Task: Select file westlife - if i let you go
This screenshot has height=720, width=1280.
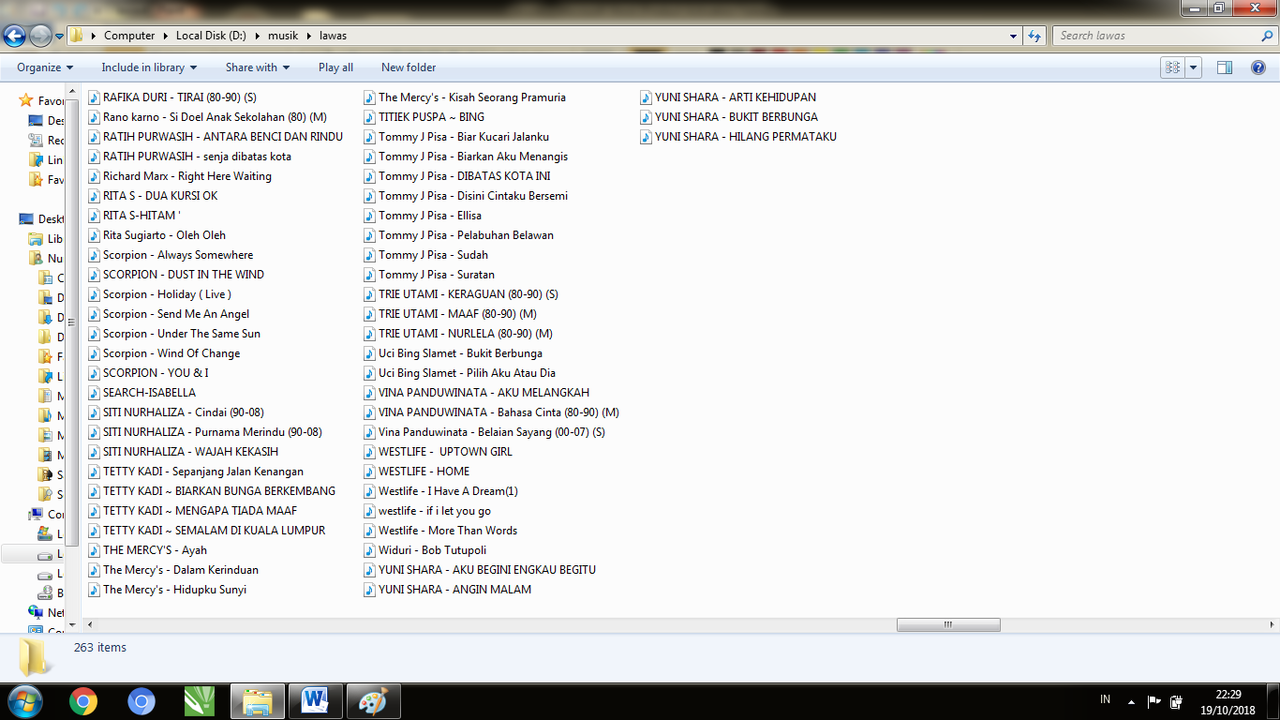Action: tap(435, 511)
